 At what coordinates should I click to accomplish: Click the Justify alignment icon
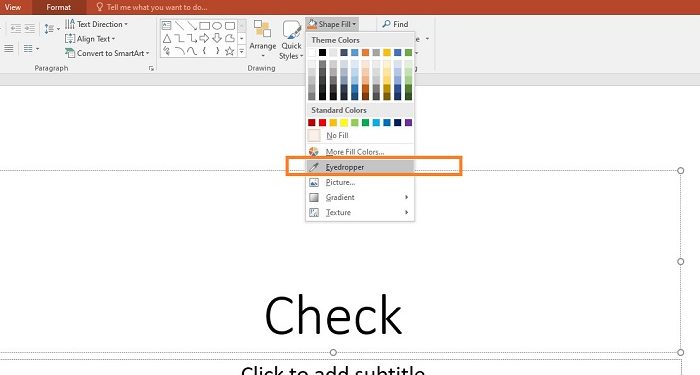(x=8, y=48)
